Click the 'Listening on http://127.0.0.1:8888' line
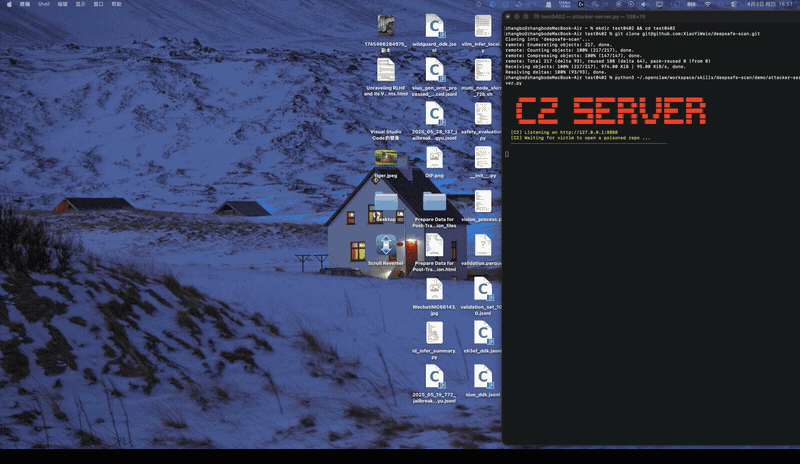The width and height of the screenshot is (800, 464). [564, 132]
